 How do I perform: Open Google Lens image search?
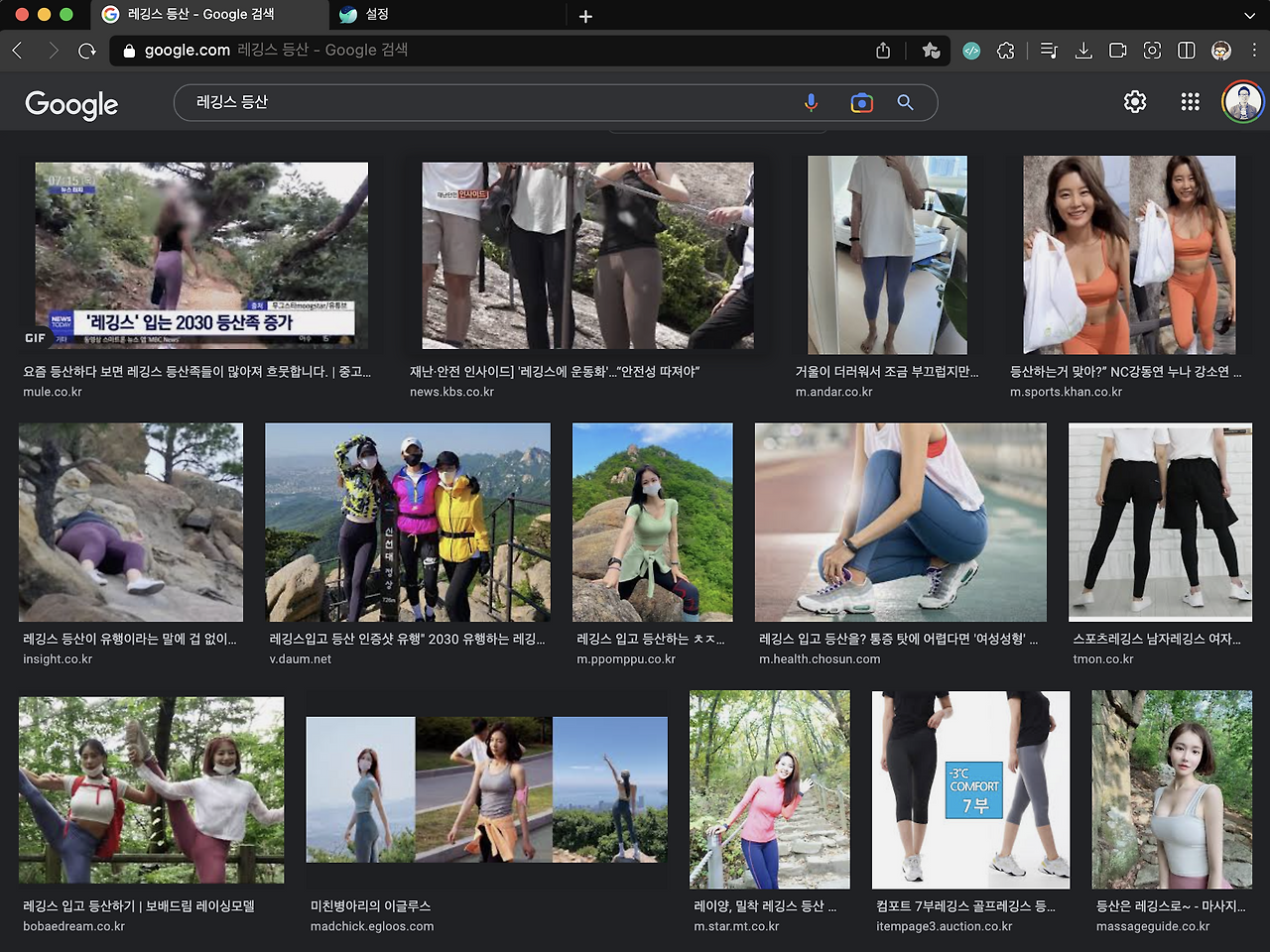point(861,102)
